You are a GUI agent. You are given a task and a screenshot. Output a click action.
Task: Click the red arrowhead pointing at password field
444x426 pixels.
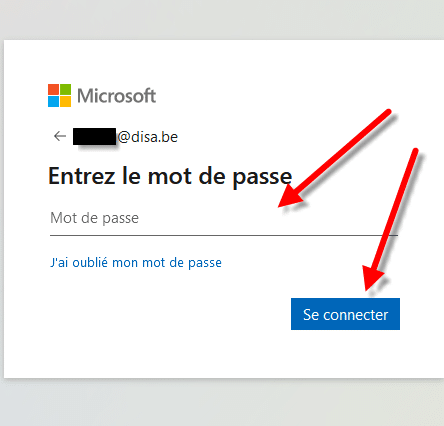point(290,197)
